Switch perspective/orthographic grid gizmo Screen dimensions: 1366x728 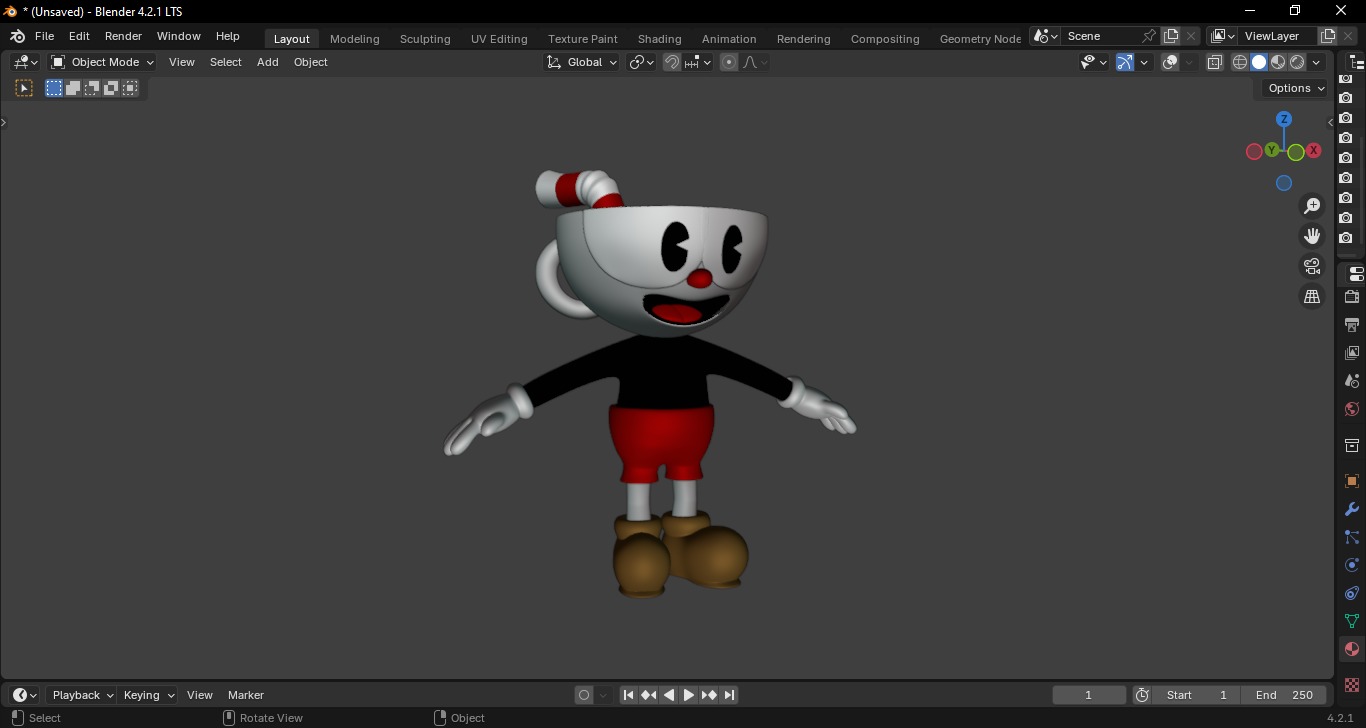[1312, 296]
